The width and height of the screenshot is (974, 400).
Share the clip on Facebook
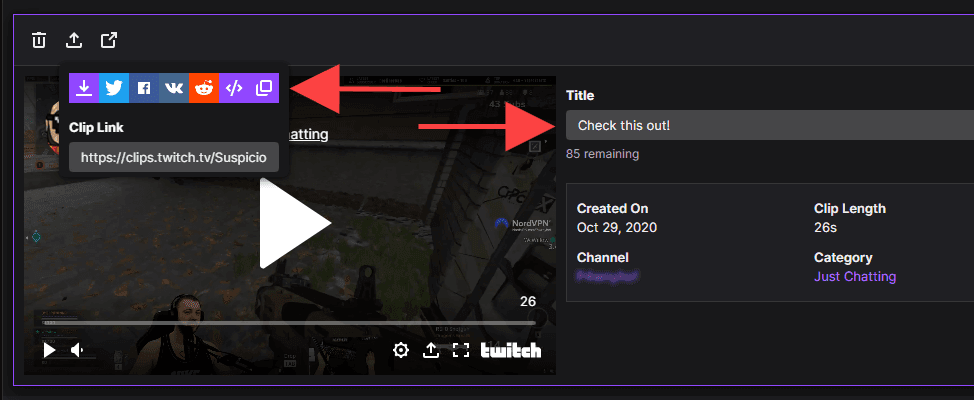click(143, 88)
